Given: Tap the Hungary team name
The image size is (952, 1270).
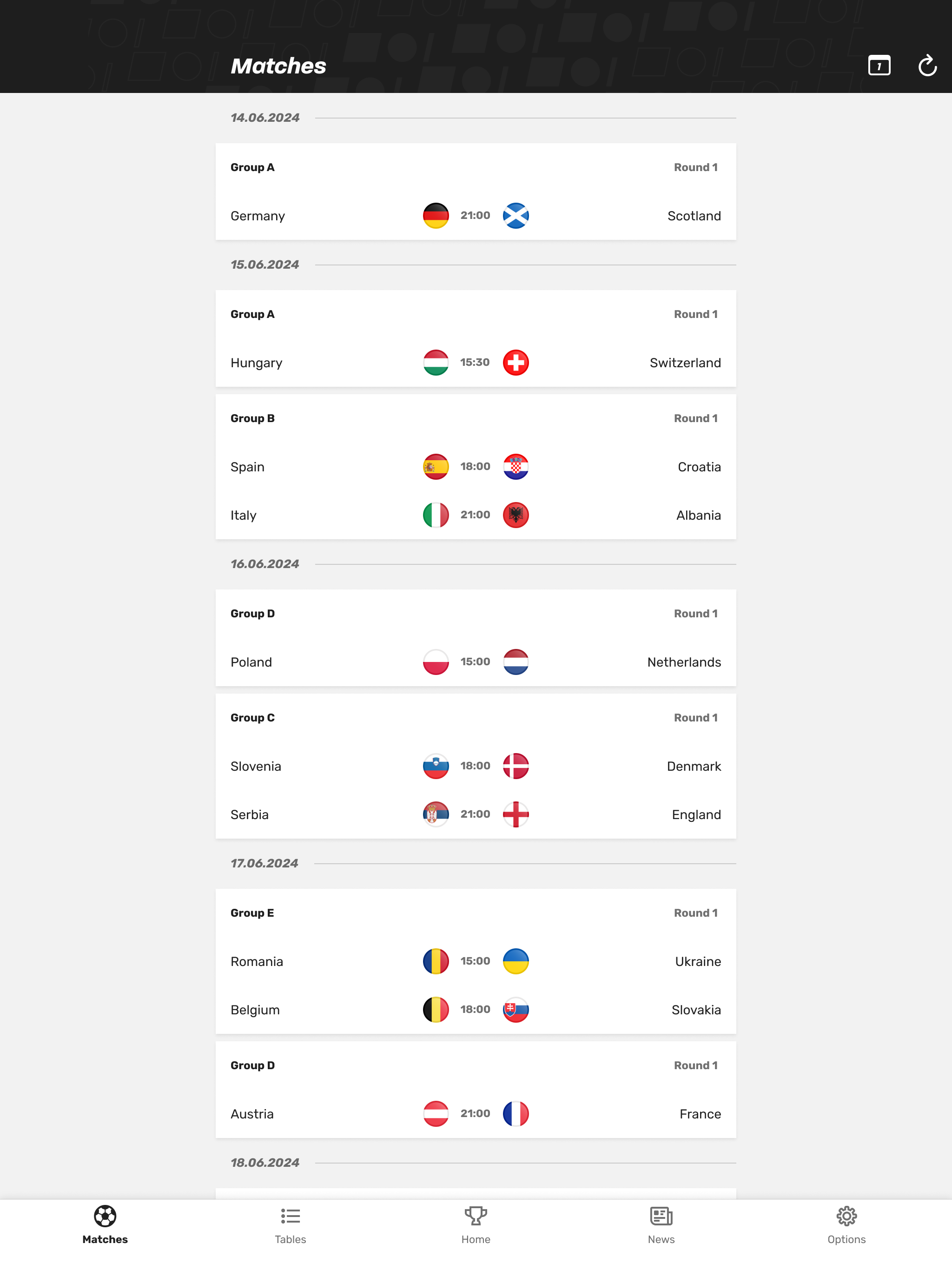Looking at the screenshot, I should [256, 363].
